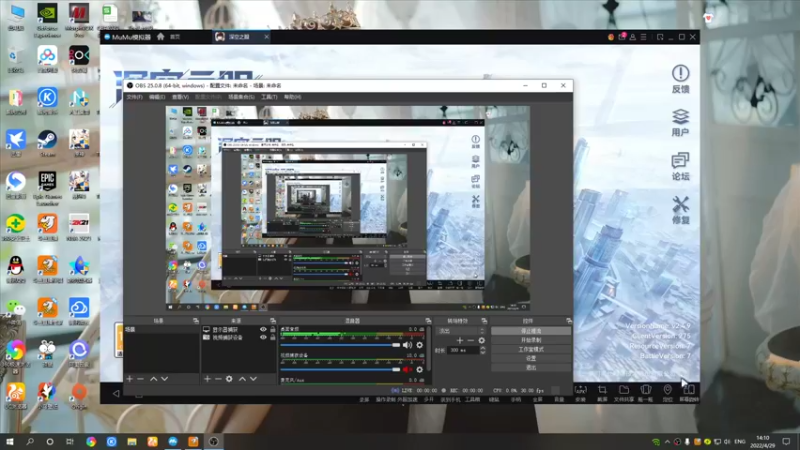This screenshot has height=450, width=800.
Task: Pop out the 控件 dock panel
Action: point(568,321)
